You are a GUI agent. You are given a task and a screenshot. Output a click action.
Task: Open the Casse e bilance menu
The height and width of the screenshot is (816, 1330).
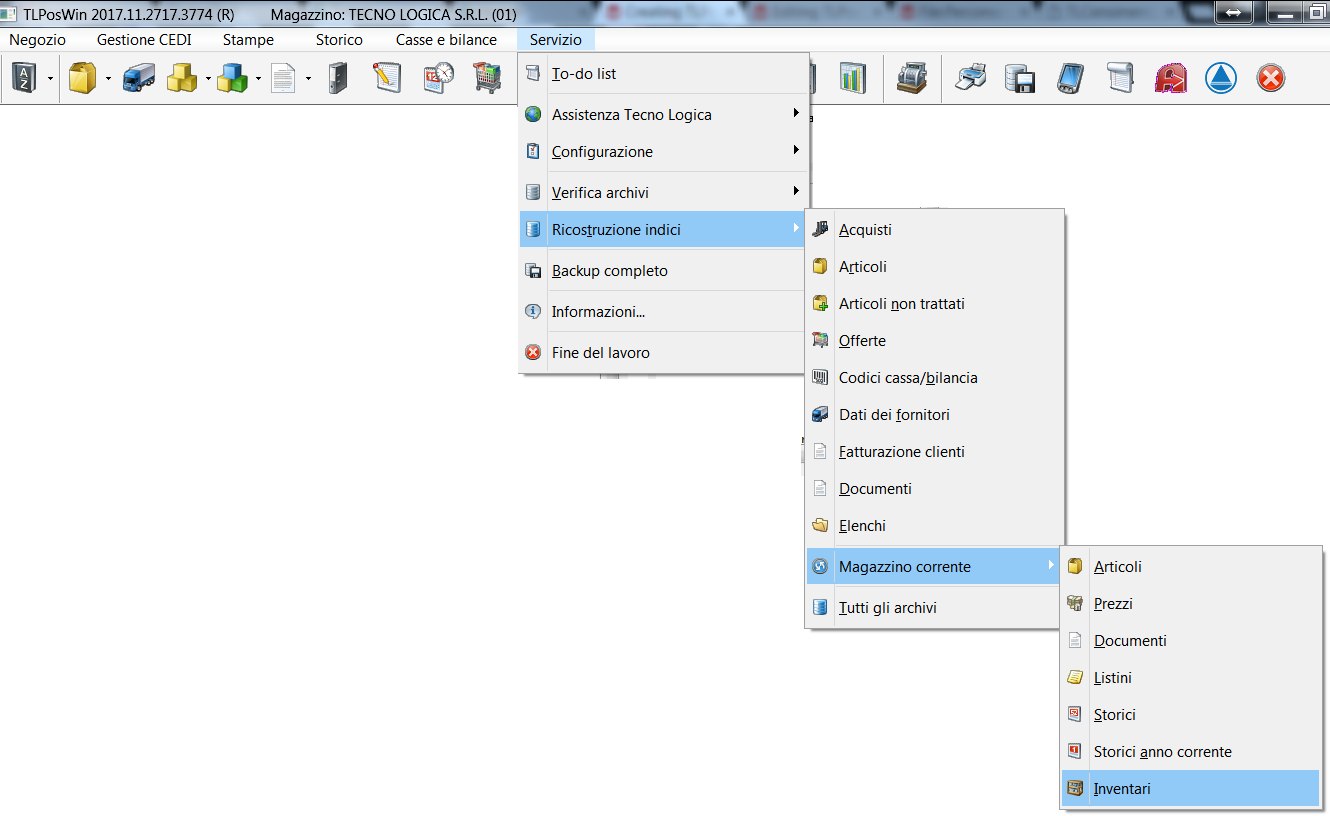pos(446,40)
